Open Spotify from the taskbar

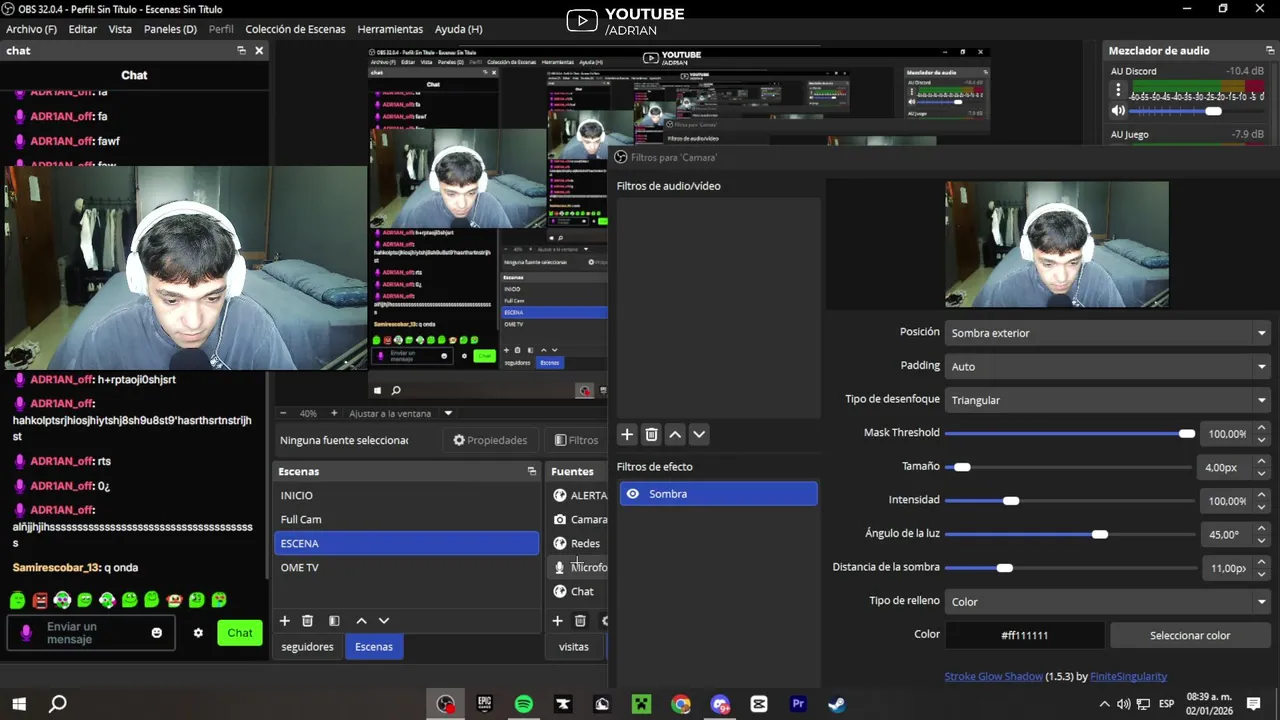(x=524, y=704)
